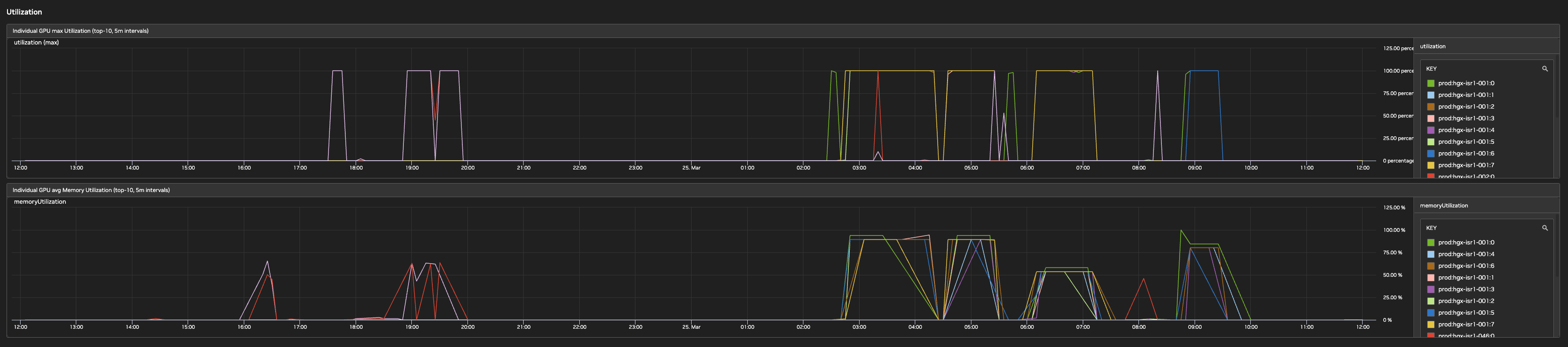This screenshot has width=1568, height=347.
Task: Click the "memoryUtilization" chart label above the plot
Action: pyautogui.click(x=40, y=201)
